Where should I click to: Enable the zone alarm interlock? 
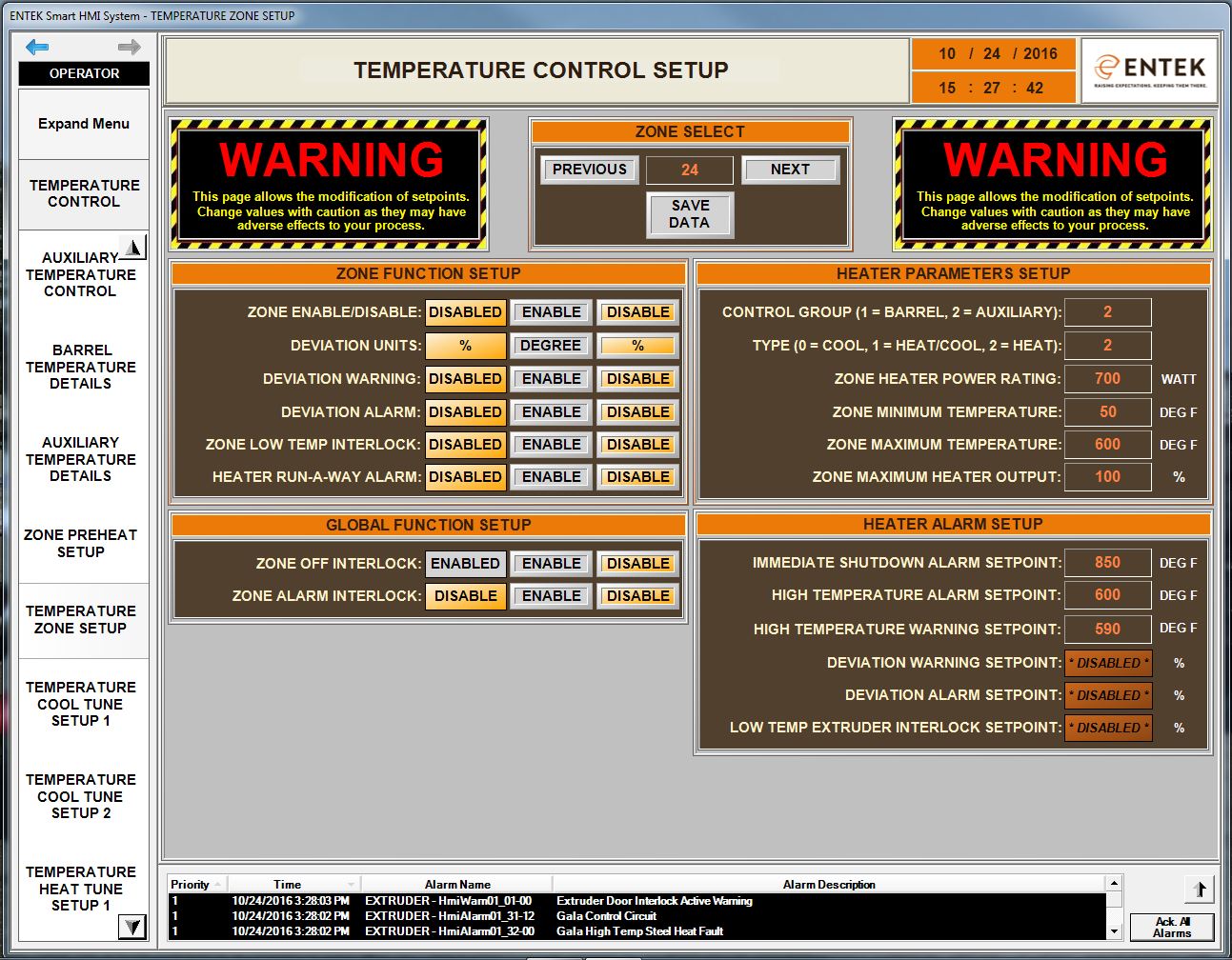pyautogui.click(x=550, y=595)
